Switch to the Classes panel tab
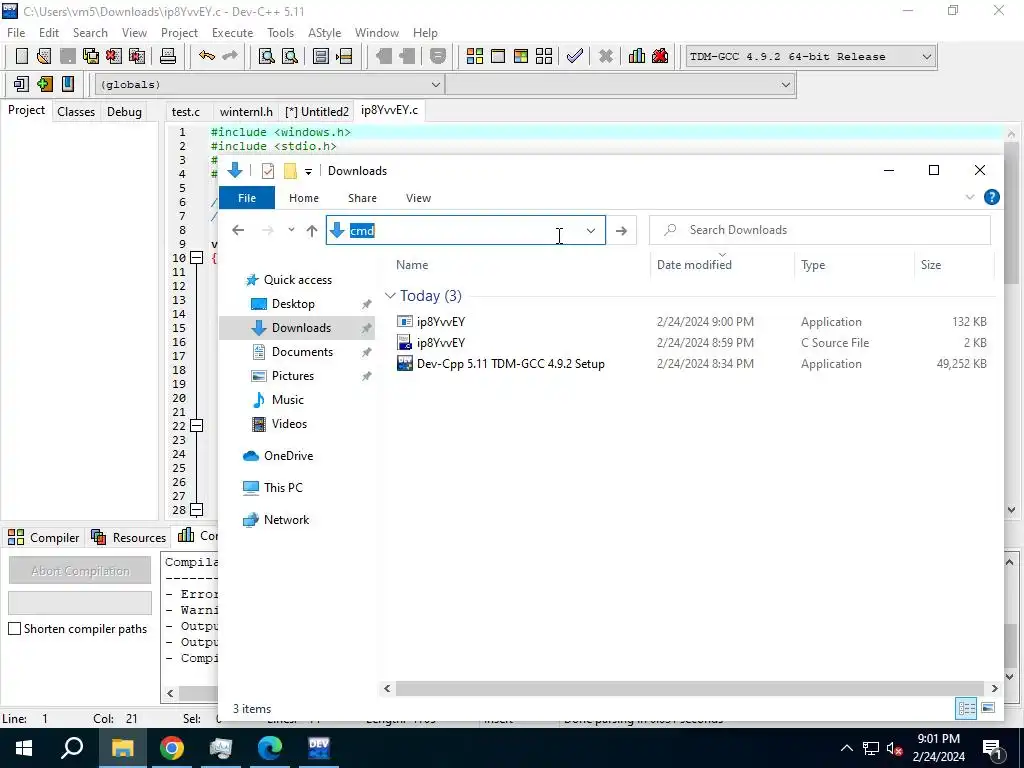The width and height of the screenshot is (1024, 768). point(76,112)
